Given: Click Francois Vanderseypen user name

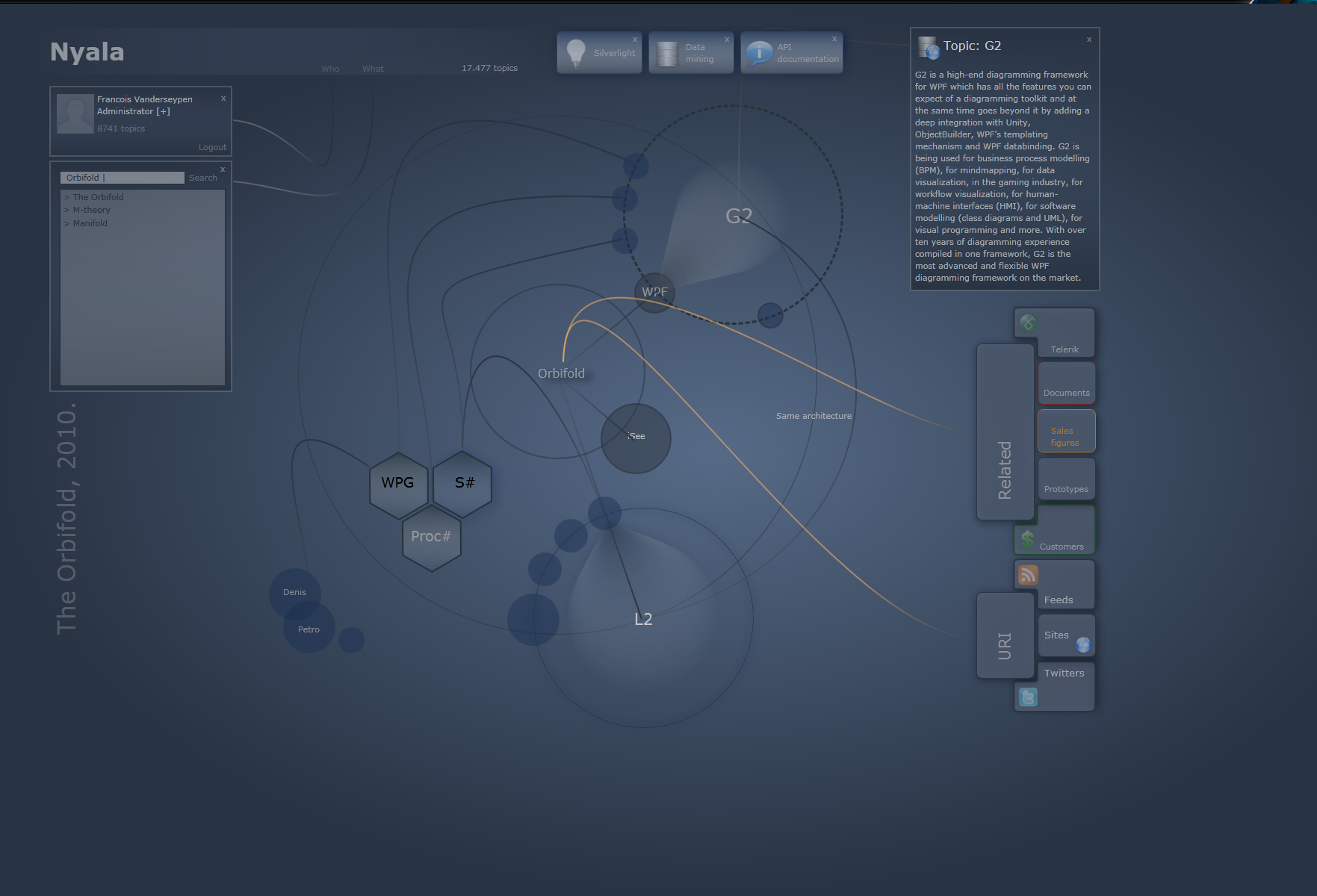Looking at the screenshot, I should click(145, 99).
